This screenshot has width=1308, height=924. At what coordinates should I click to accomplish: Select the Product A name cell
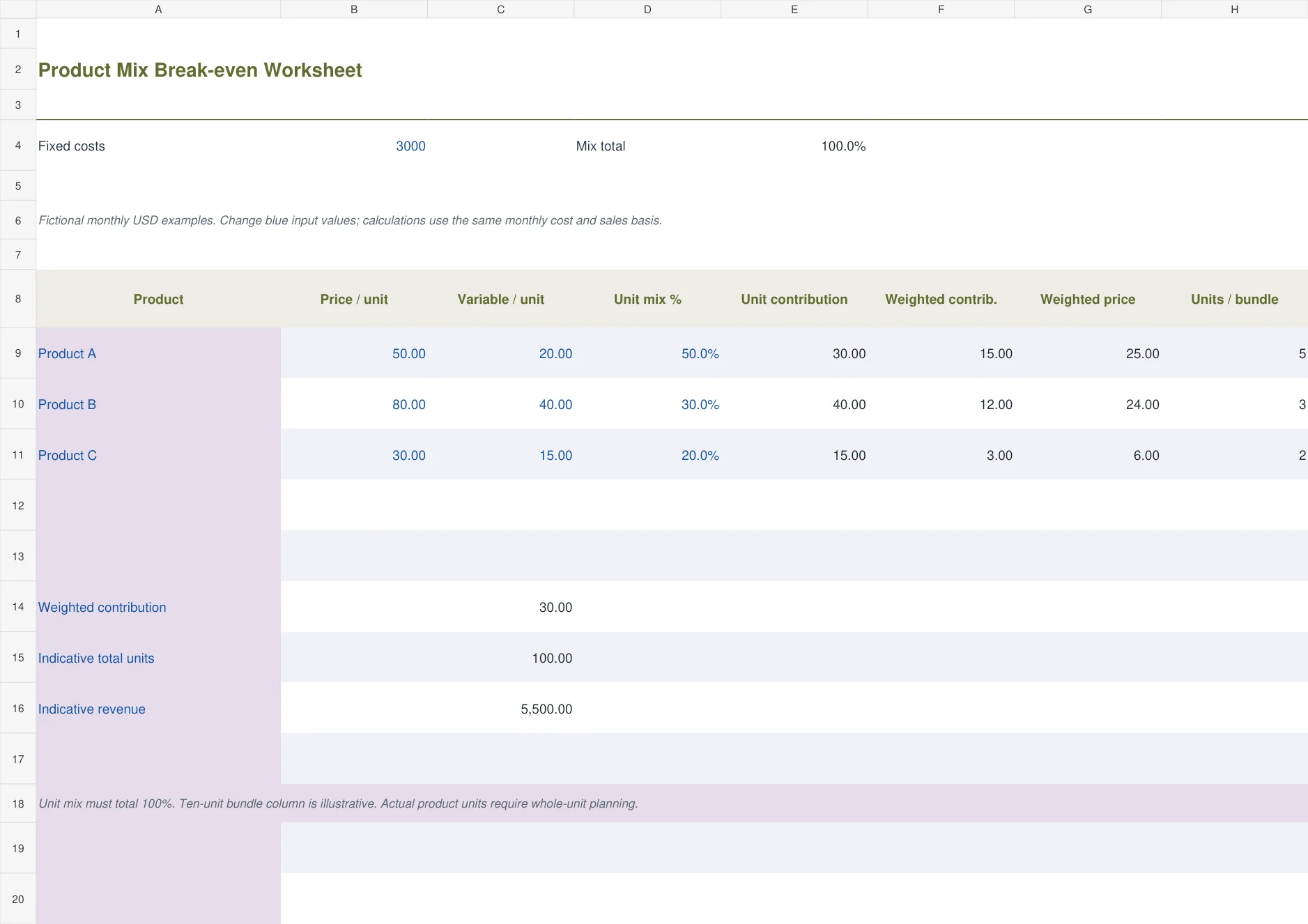pyautogui.click(x=158, y=353)
